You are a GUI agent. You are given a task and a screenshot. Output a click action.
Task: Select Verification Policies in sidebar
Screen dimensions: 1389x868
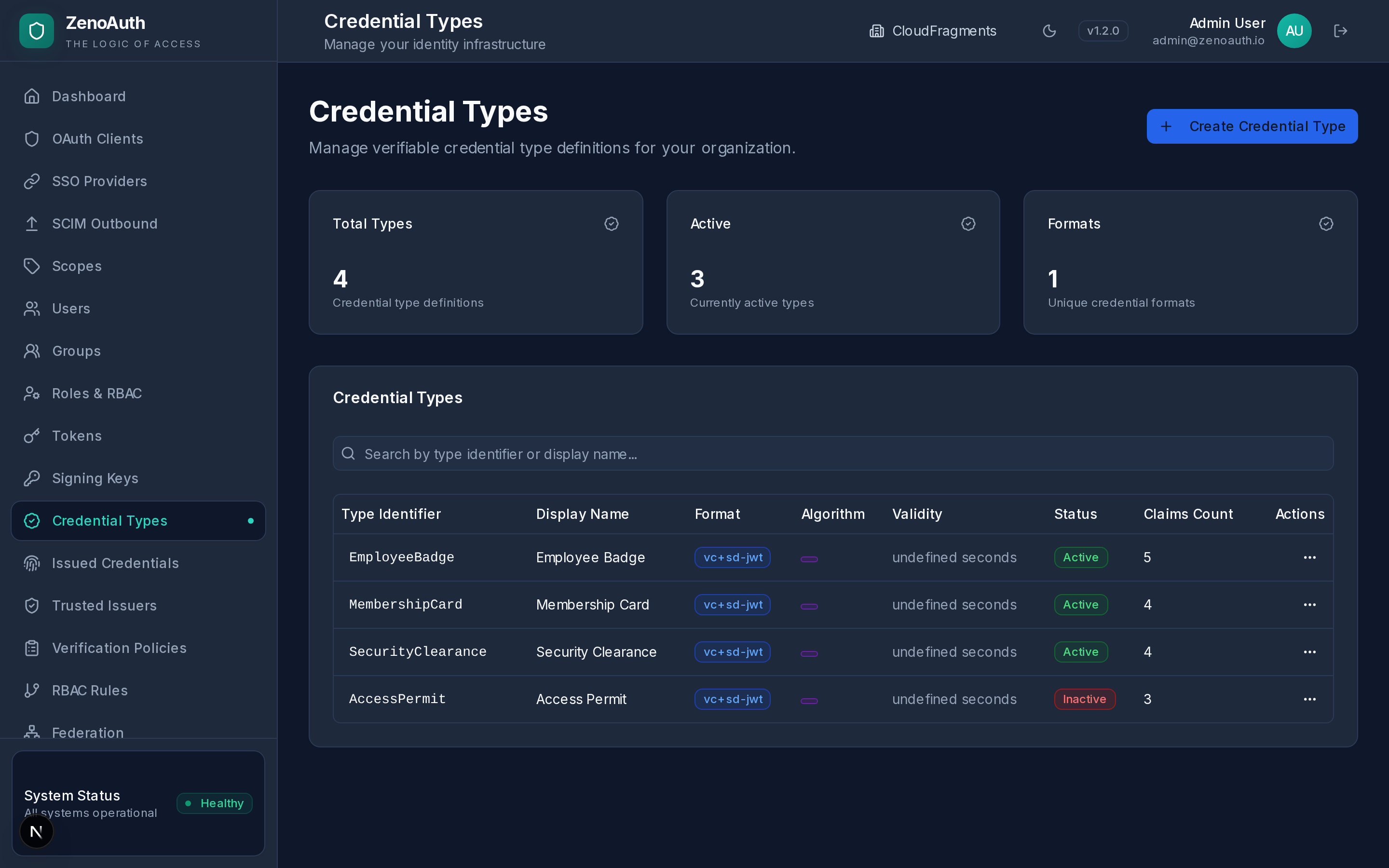120,648
